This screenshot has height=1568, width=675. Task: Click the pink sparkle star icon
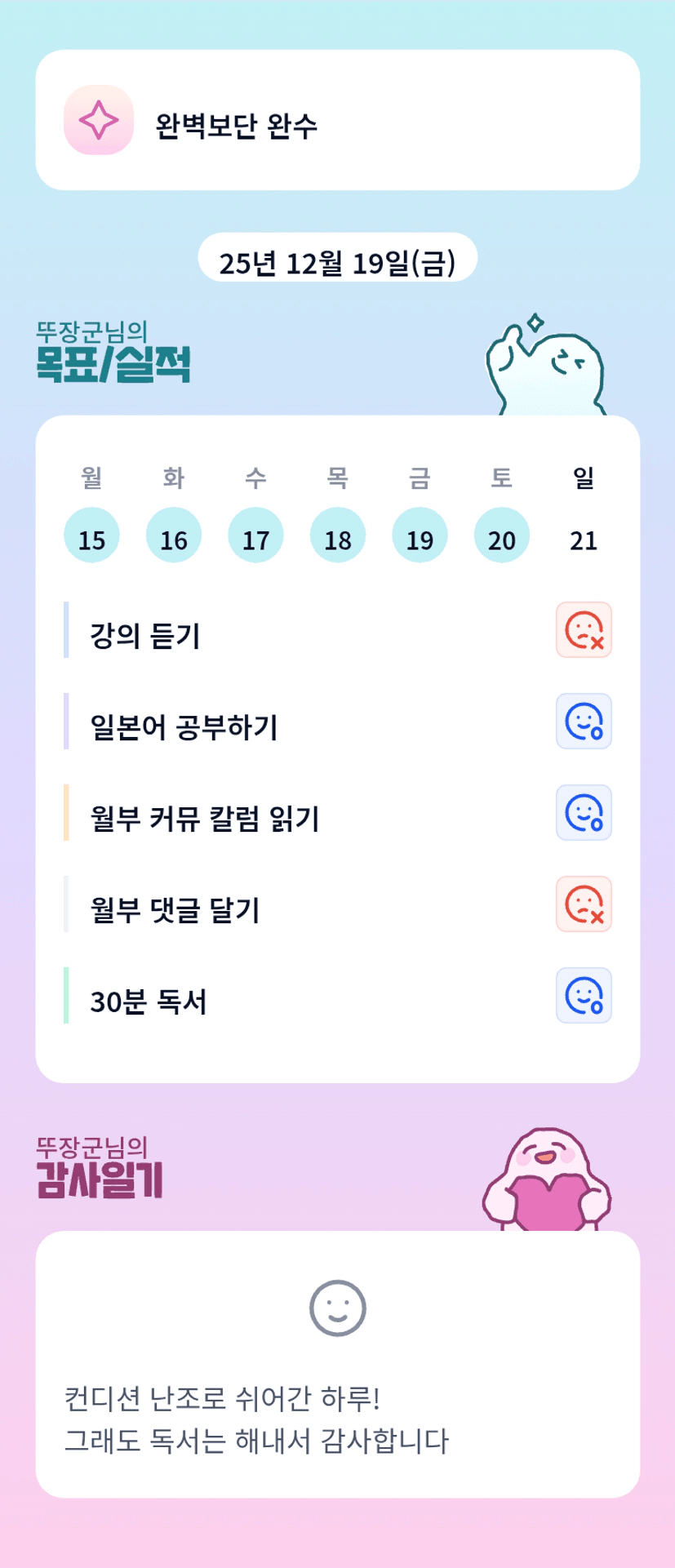click(x=99, y=120)
